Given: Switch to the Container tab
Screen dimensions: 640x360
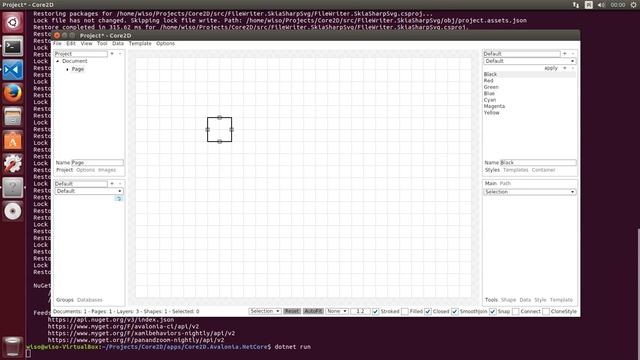Looking at the screenshot, I should click(543, 170).
